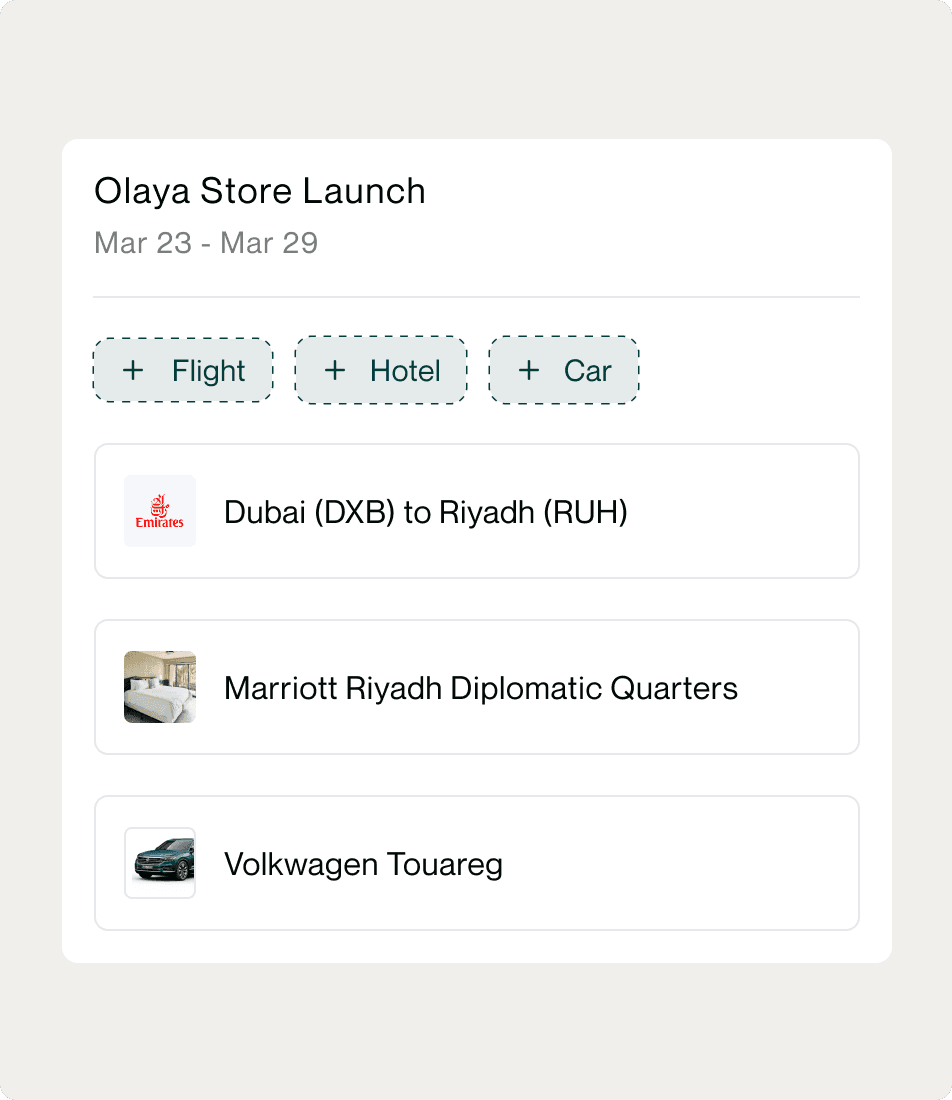Click the Mar 23 - Mar 29 date range
The height and width of the screenshot is (1100, 952).
pyautogui.click(x=206, y=243)
